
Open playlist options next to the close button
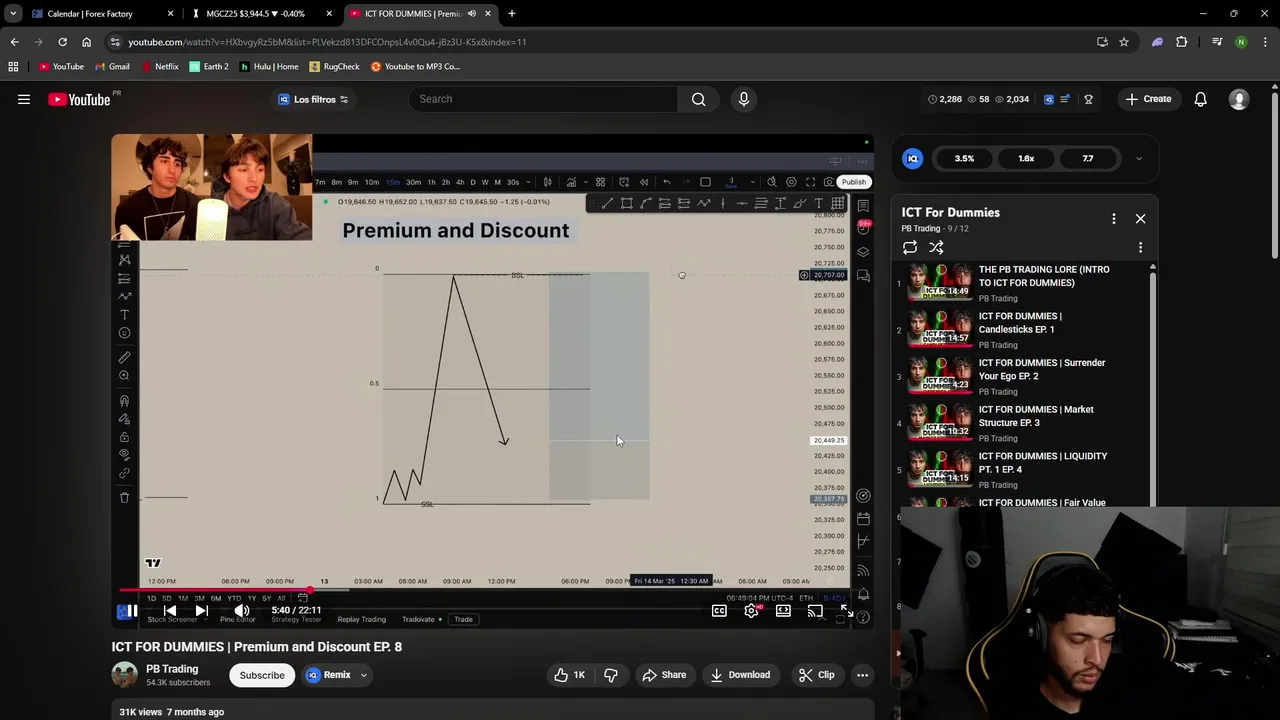click(1113, 218)
